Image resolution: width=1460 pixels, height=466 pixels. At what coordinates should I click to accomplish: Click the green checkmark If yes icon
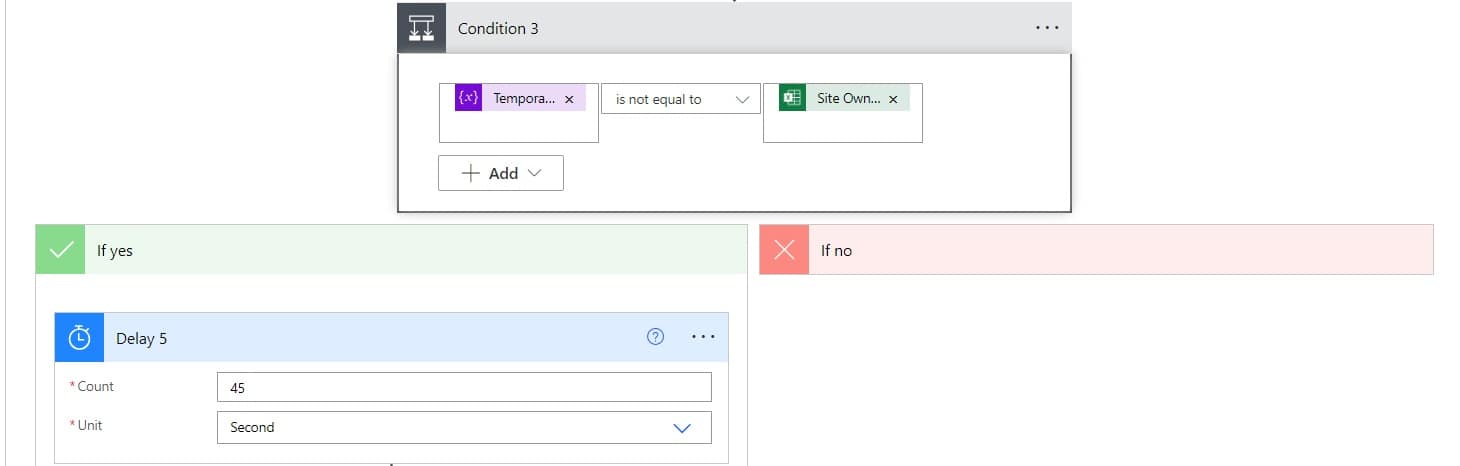coord(60,250)
